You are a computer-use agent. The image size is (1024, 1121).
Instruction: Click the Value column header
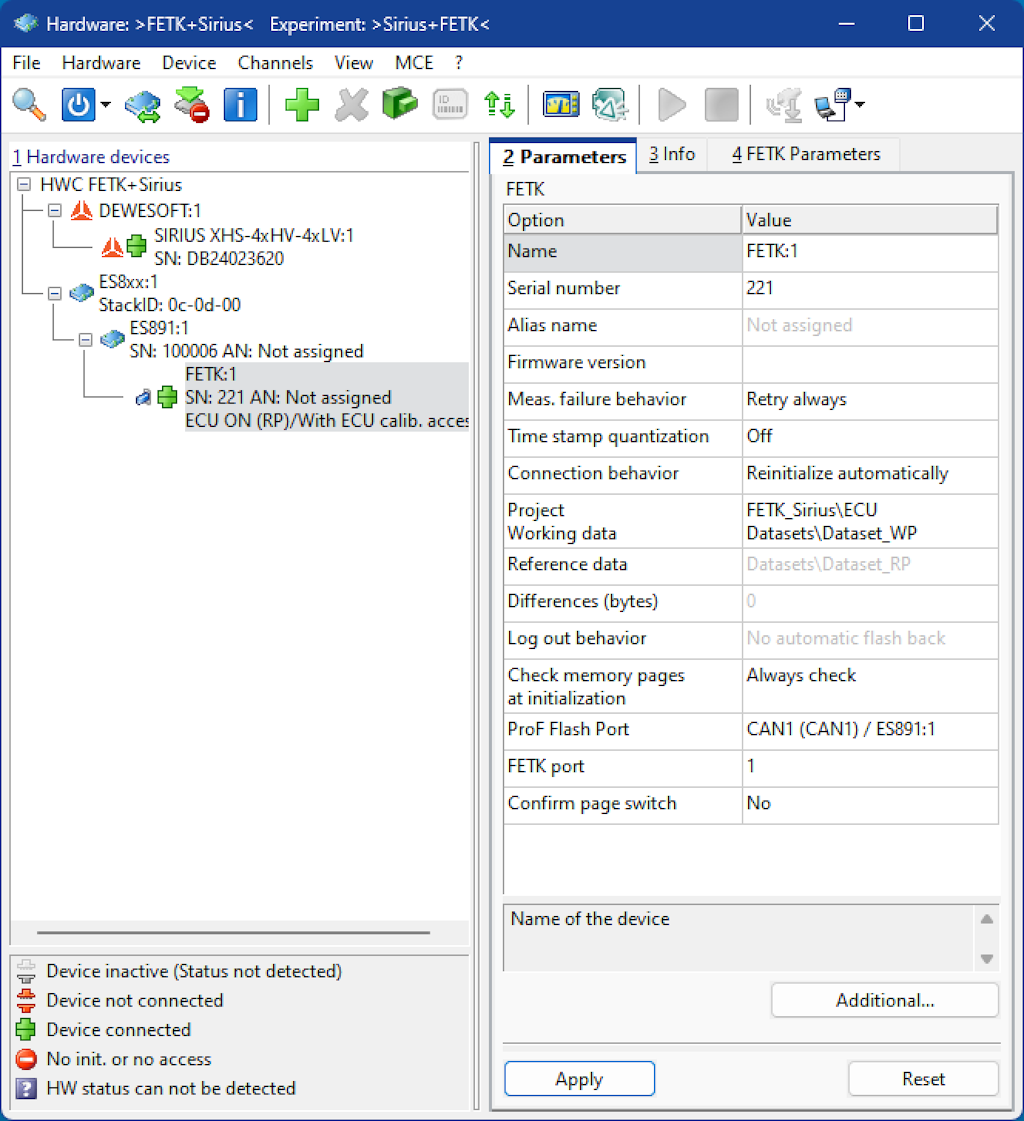click(870, 220)
